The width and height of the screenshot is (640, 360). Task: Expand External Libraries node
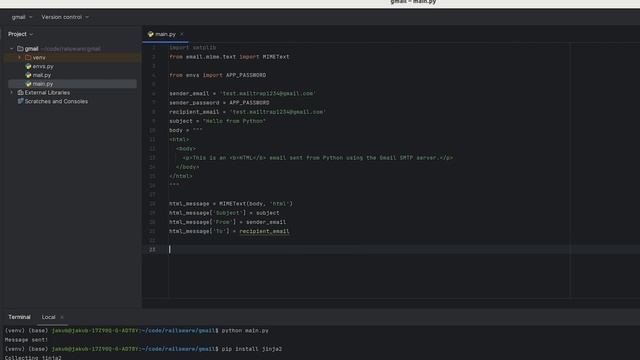coord(12,93)
